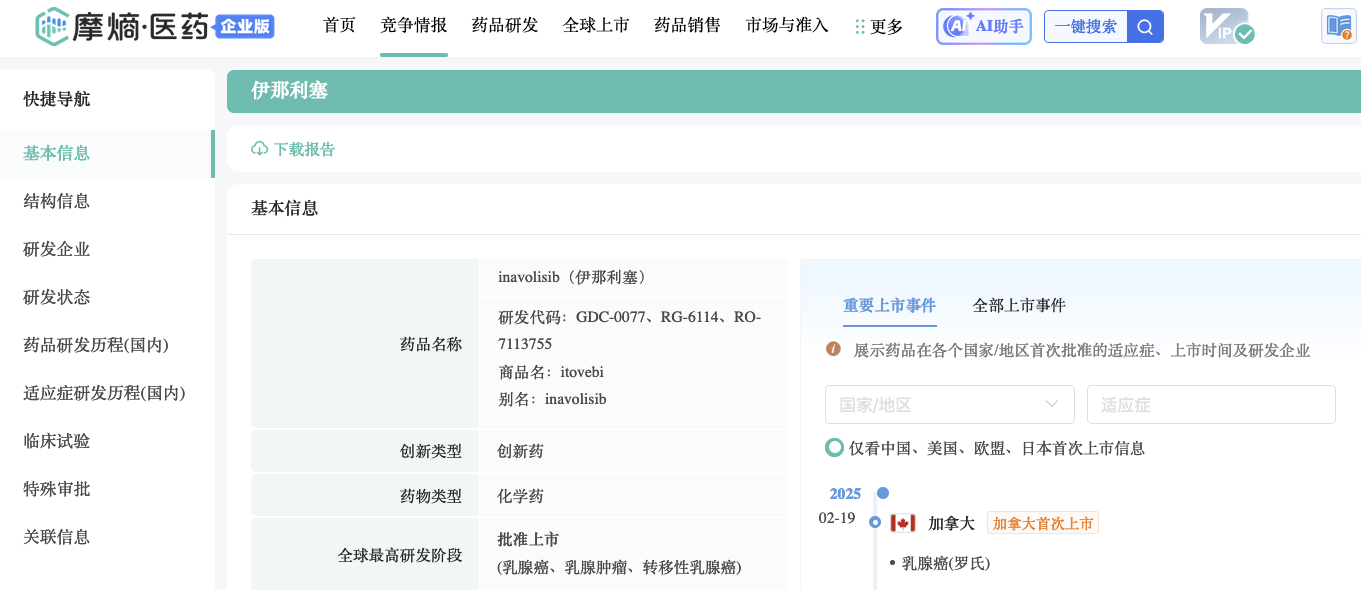Expand the 更多 menu

(879, 27)
